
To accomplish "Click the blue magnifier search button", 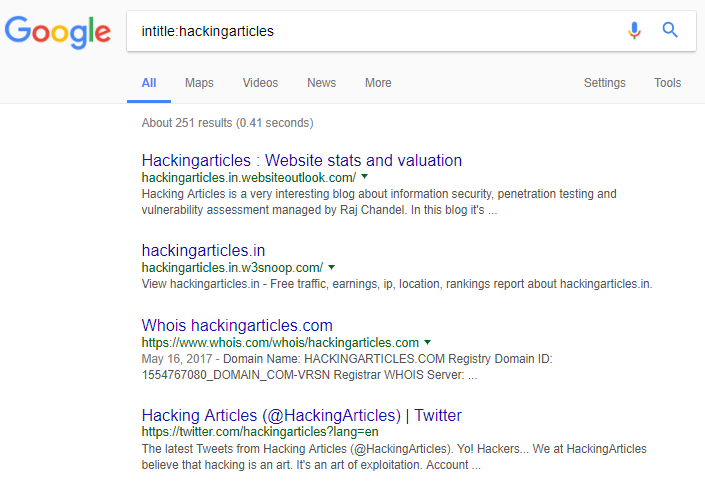I will tap(670, 30).
